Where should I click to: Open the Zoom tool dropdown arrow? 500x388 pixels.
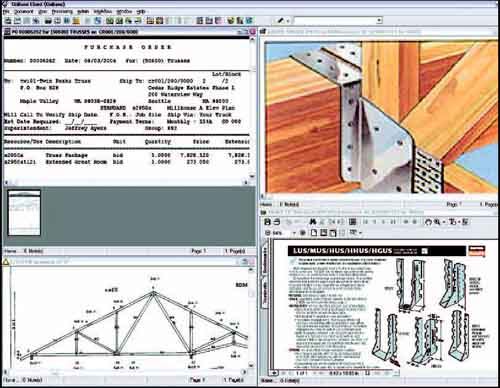[x=444, y=222]
